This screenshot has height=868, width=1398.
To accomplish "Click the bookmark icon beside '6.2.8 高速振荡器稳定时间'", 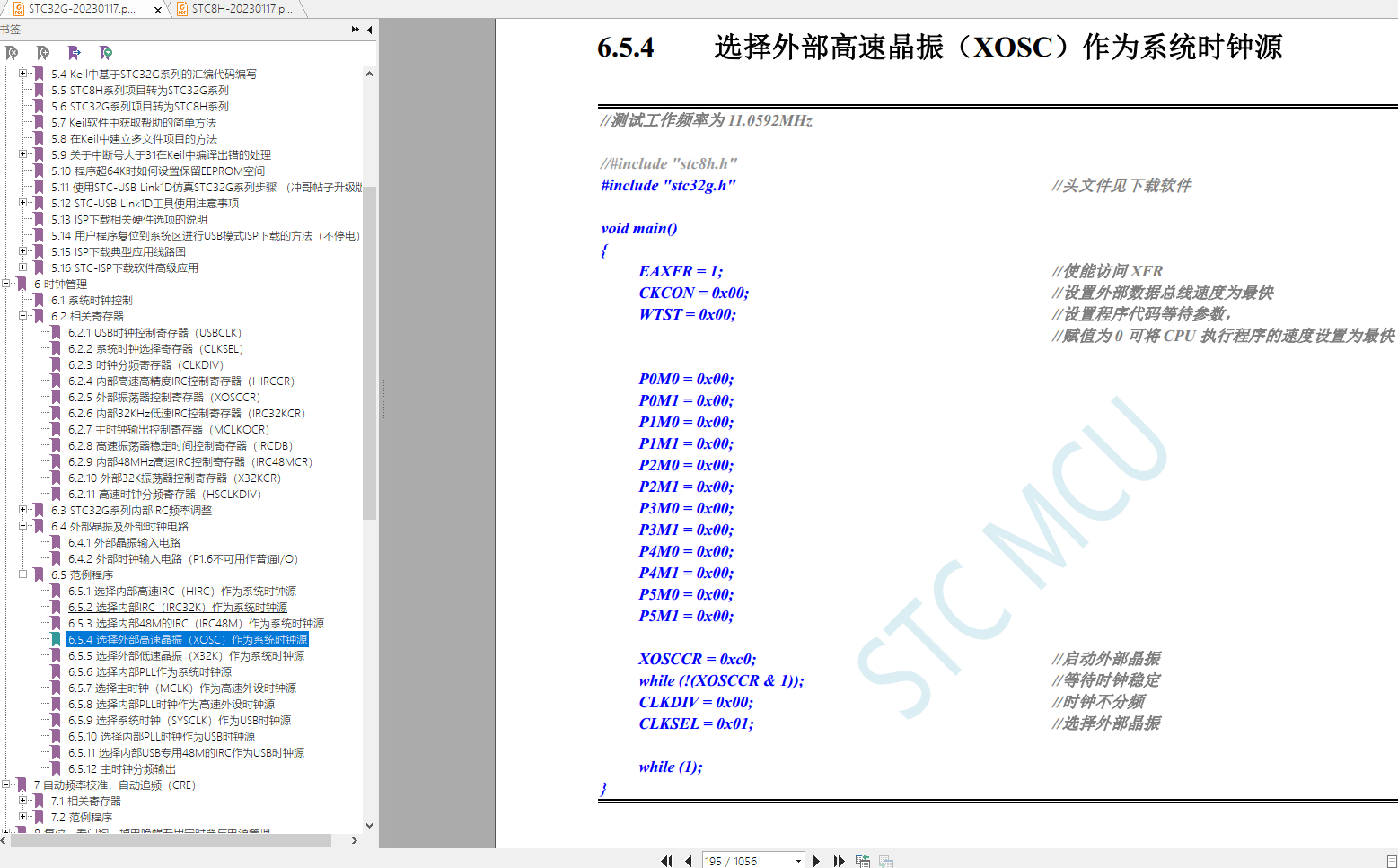I will (56, 446).
